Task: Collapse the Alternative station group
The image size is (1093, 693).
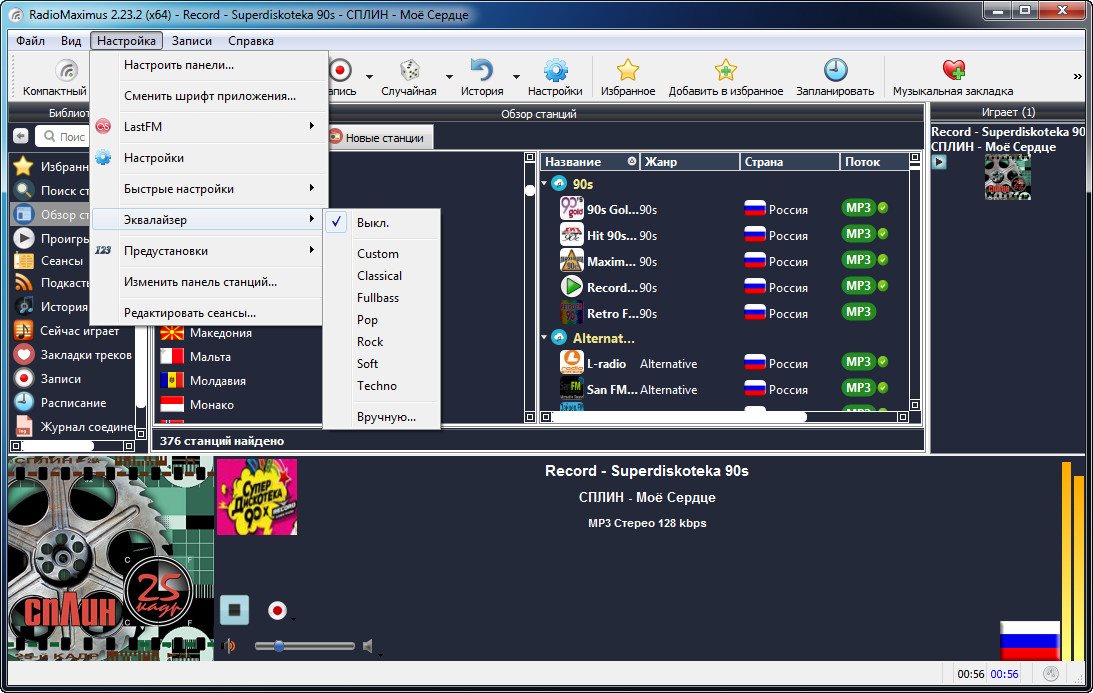Action: (544, 337)
